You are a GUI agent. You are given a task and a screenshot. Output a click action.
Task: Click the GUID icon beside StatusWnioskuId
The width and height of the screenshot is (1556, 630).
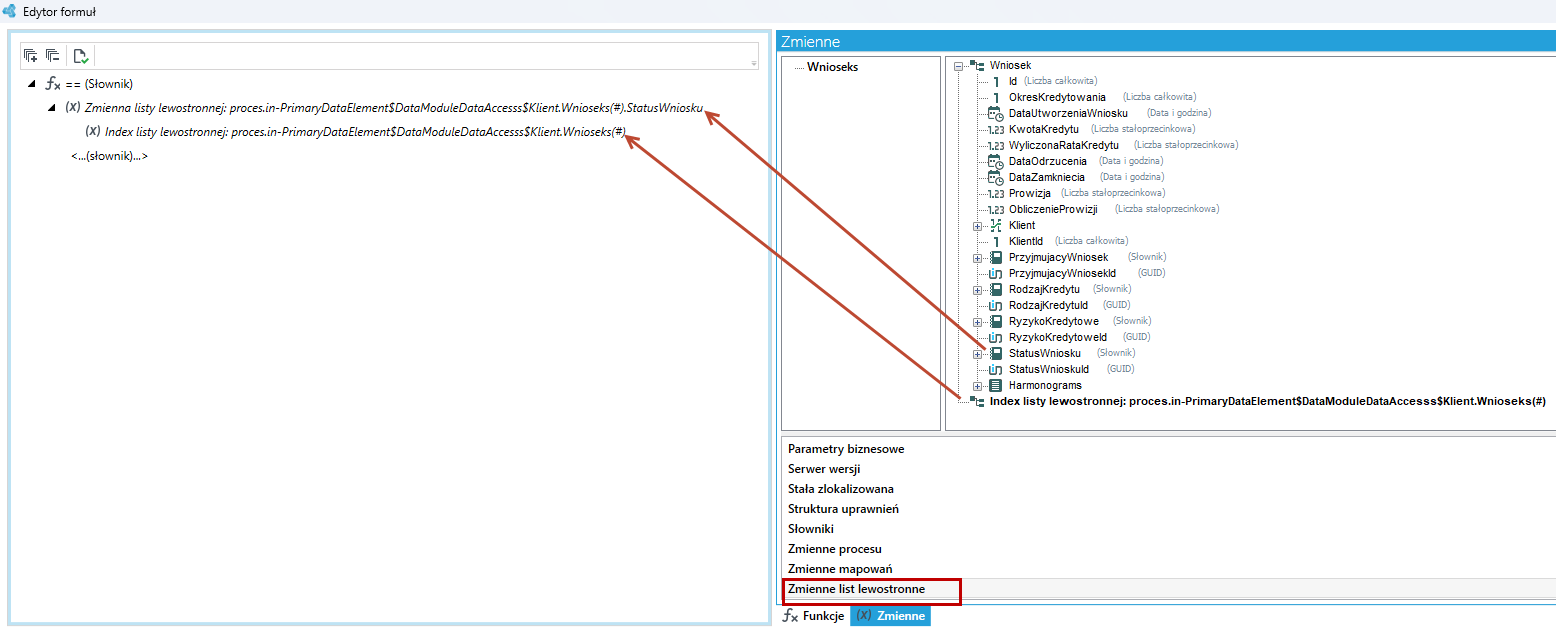coord(995,369)
